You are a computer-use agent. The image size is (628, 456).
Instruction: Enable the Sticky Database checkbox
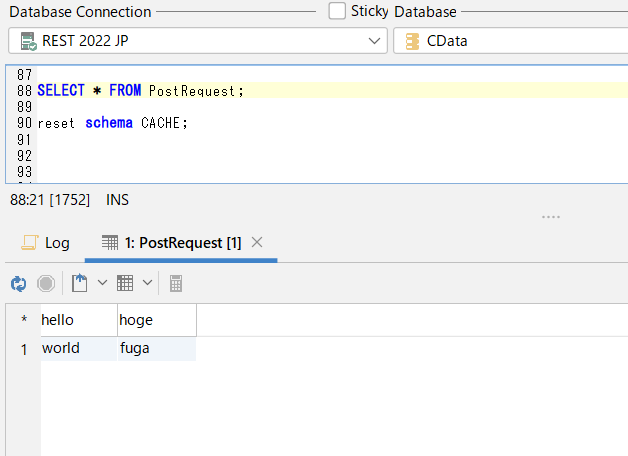click(337, 11)
